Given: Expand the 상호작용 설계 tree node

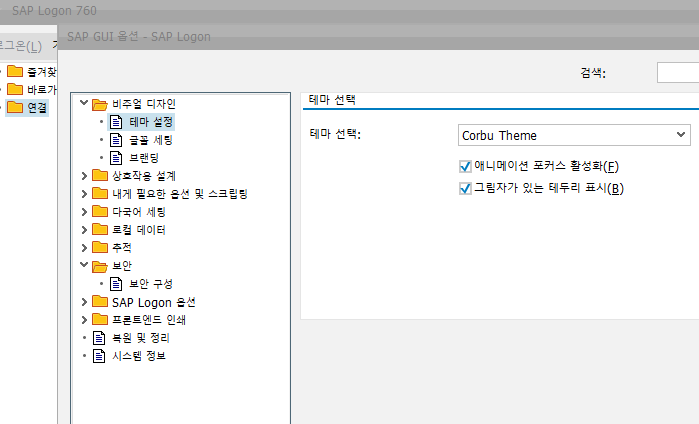Looking at the screenshot, I should click(x=84, y=176).
